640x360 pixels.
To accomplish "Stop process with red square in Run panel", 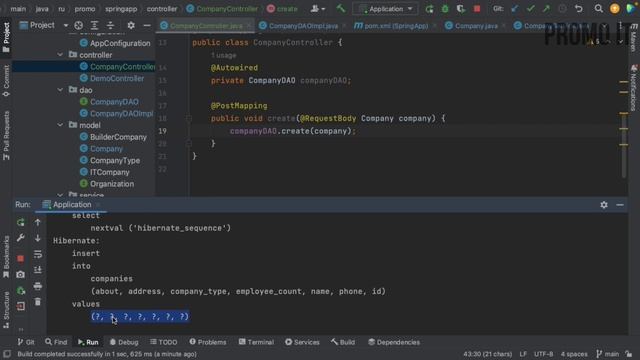I will 20,258.
